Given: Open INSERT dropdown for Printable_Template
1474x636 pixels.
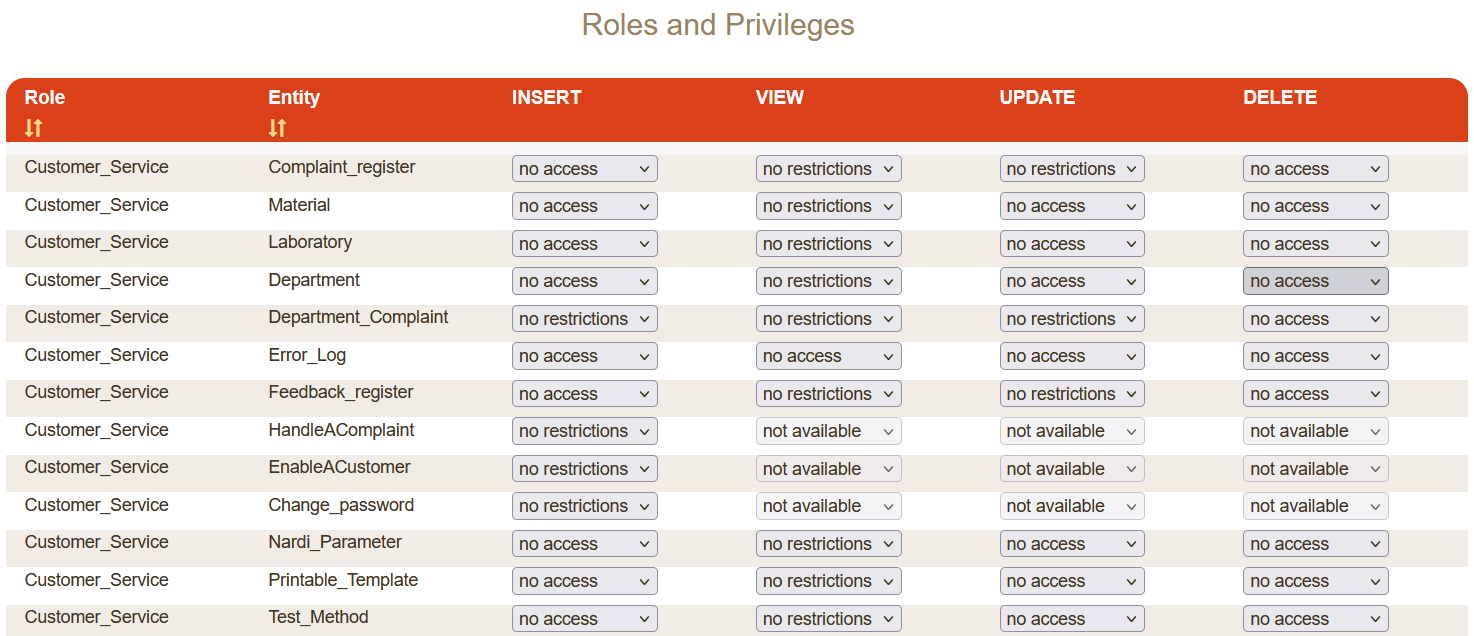Looking at the screenshot, I should click(585, 581).
